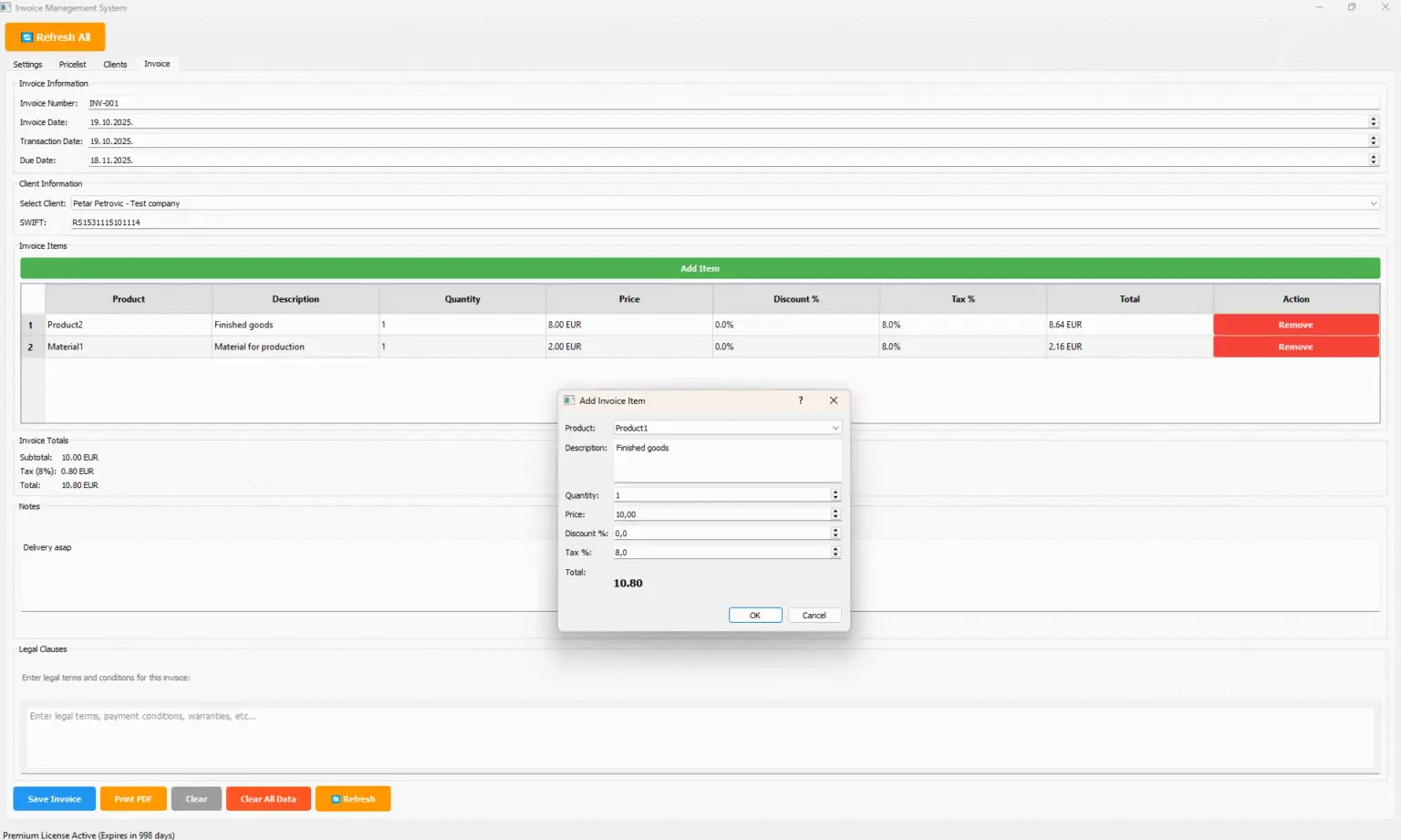Expand the Product dropdown in dialog
1401x840 pixels.
[835, 428]
